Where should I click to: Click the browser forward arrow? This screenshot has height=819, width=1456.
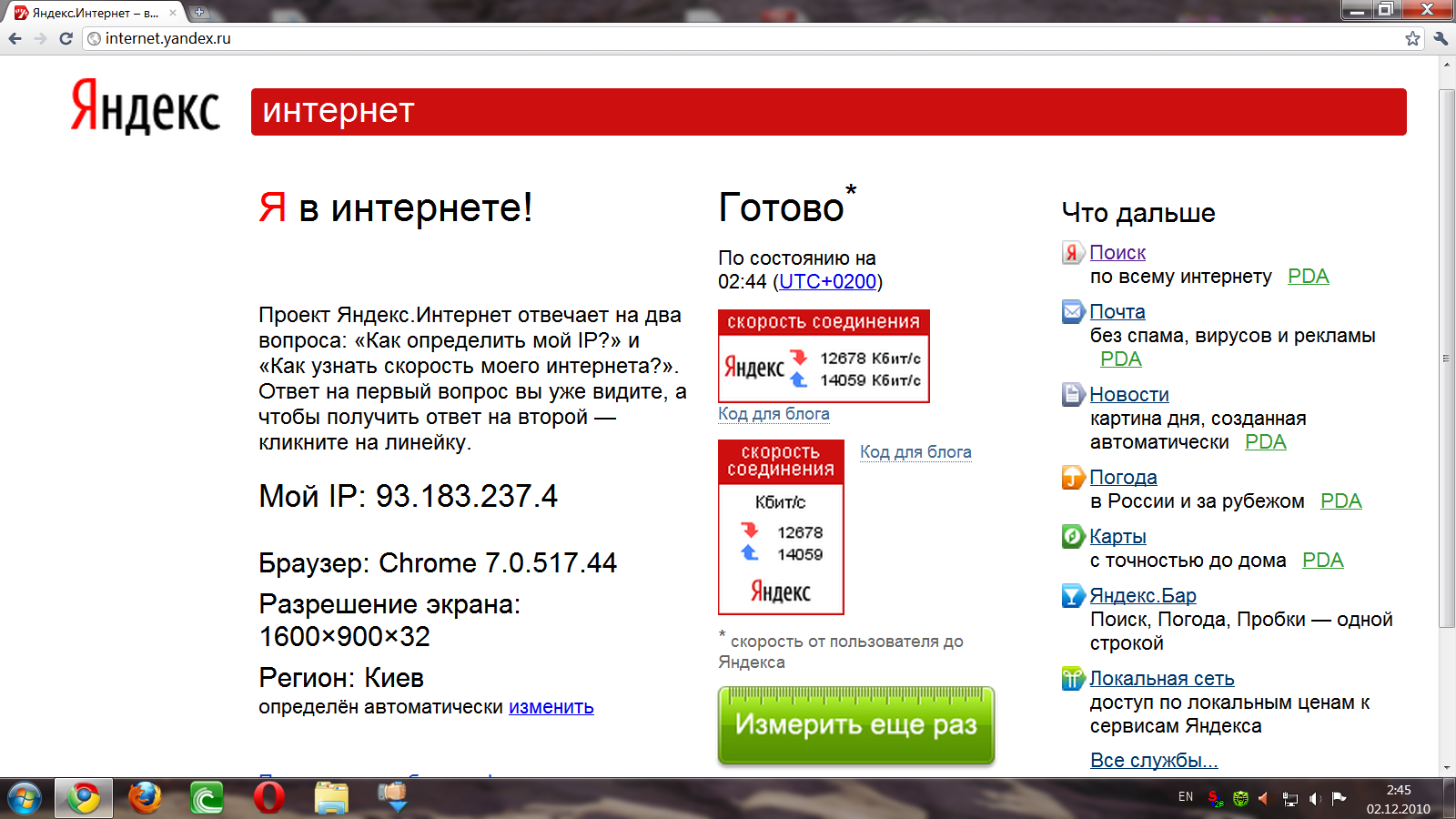click(x=40, y=38)
